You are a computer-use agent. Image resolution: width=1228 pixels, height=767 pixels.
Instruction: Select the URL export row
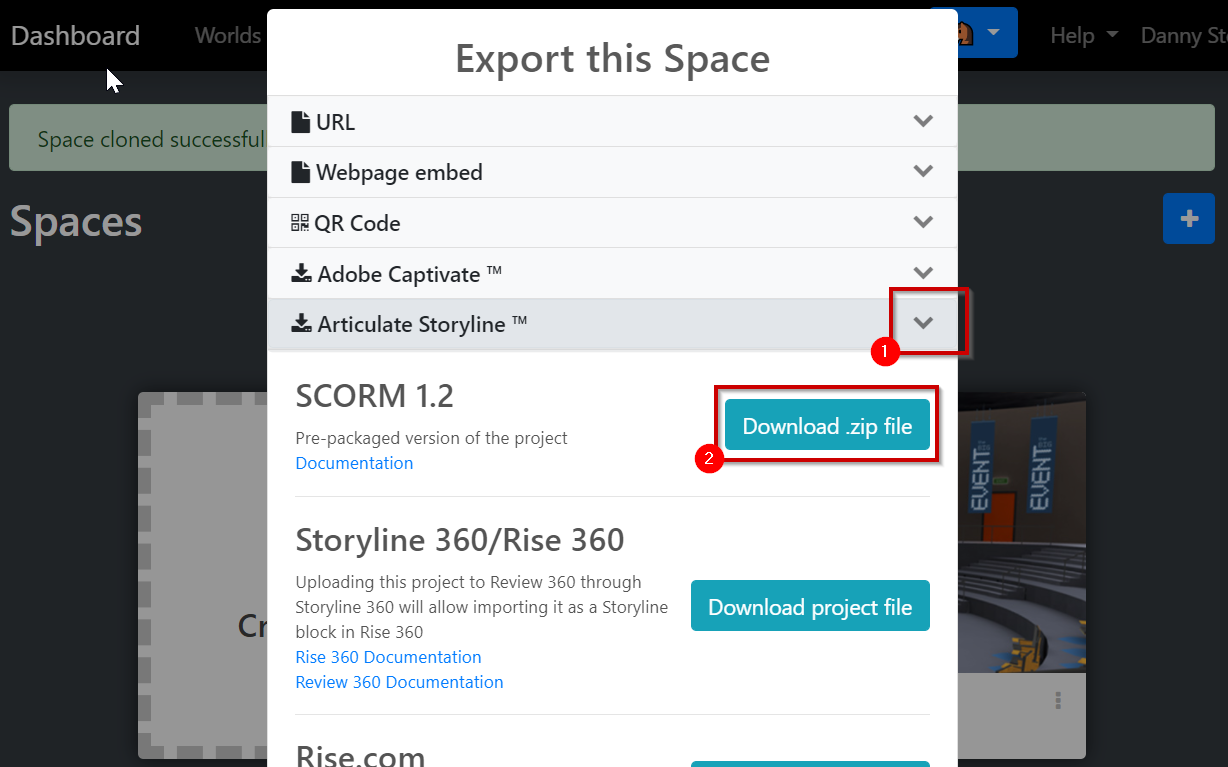coord(612,122)
